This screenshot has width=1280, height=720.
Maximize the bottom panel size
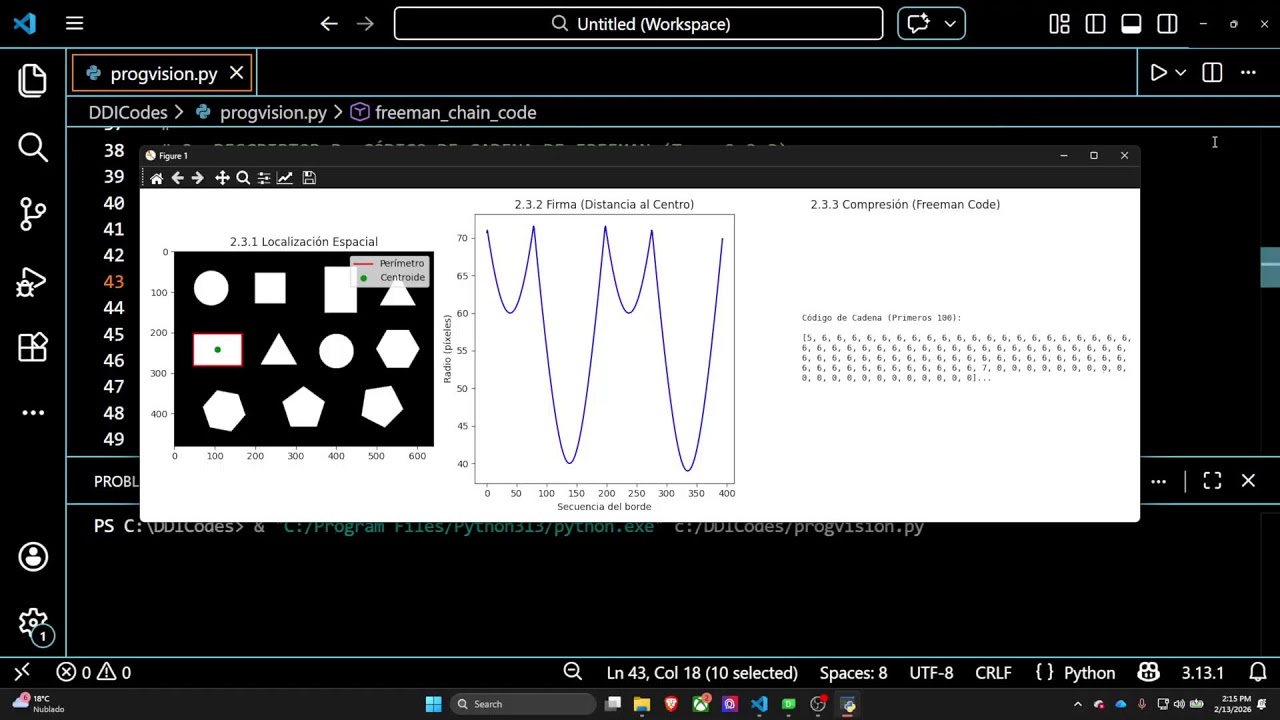(1212, 481)
